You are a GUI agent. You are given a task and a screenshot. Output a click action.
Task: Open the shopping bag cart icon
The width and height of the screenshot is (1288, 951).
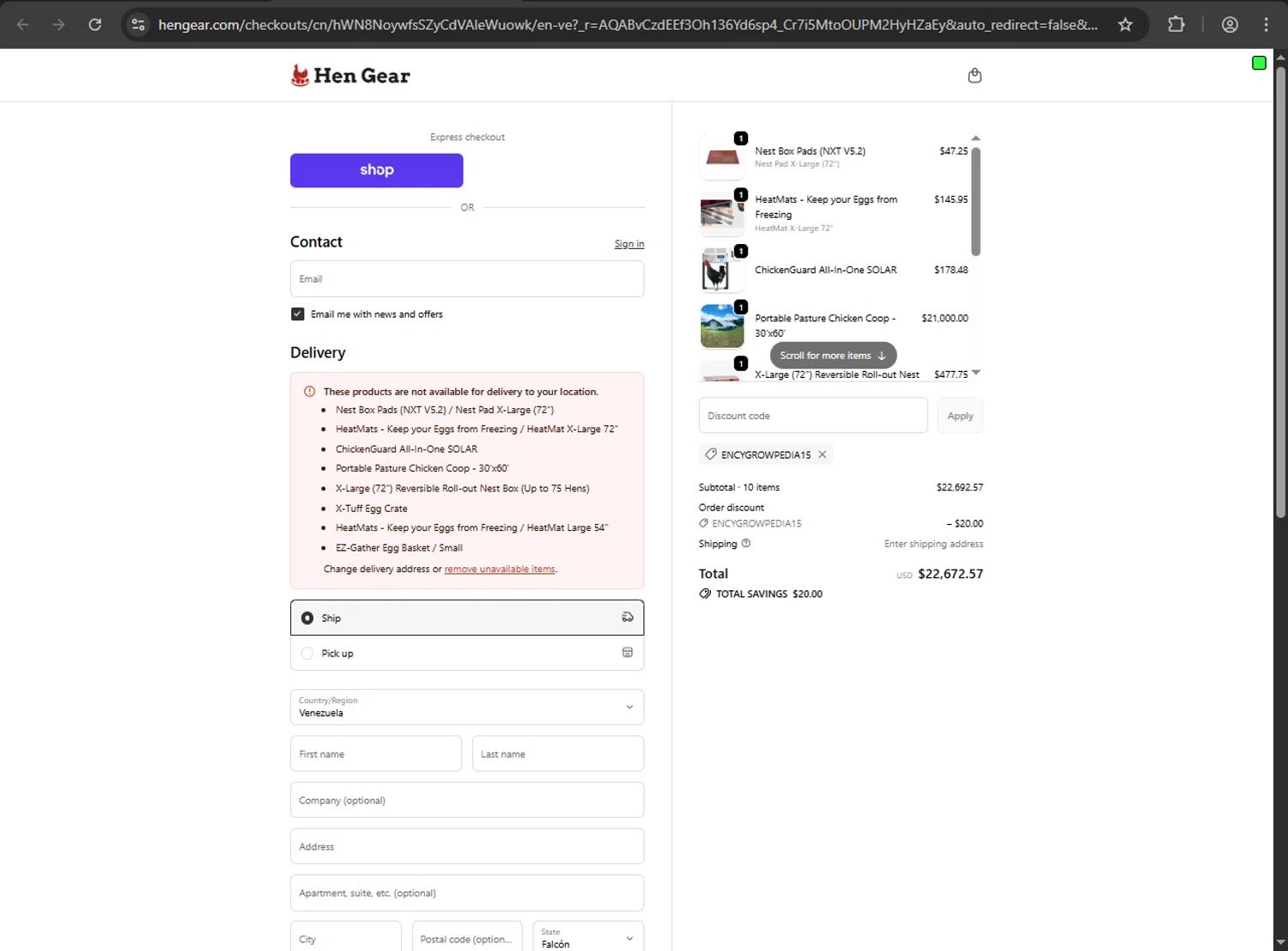975,76
